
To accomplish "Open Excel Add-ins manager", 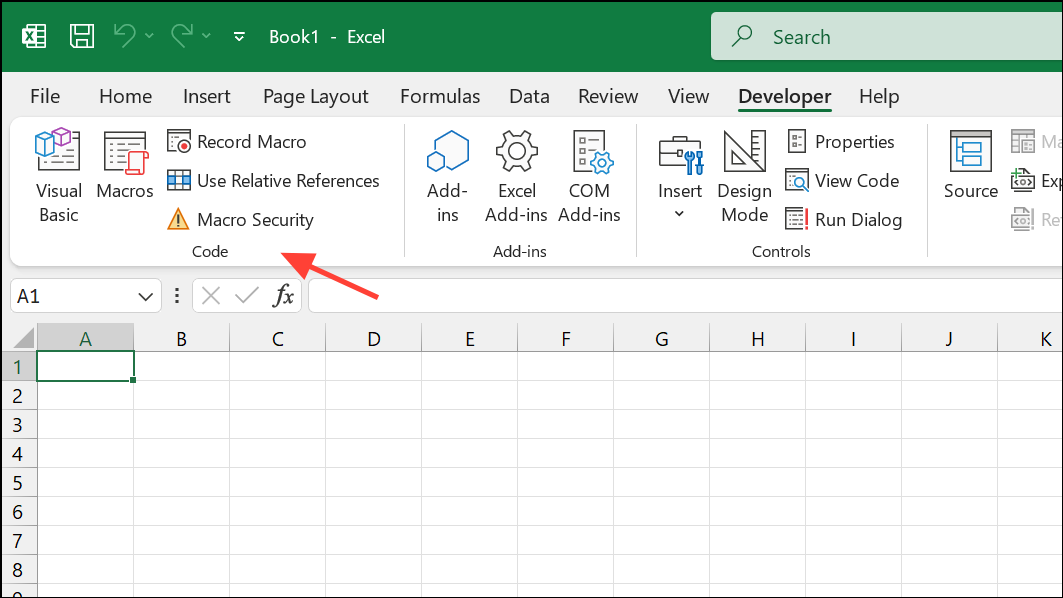I will (516, 176).
